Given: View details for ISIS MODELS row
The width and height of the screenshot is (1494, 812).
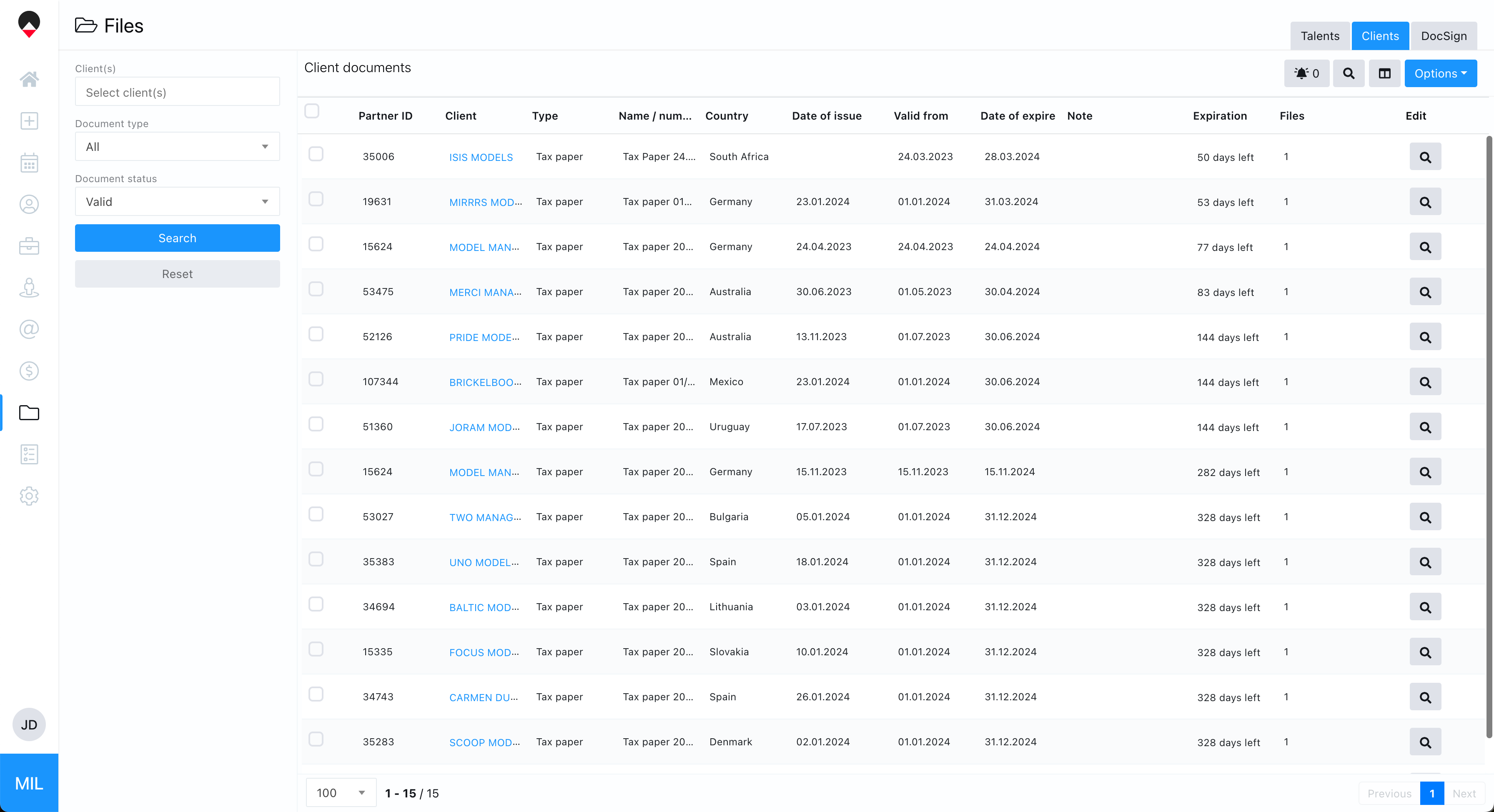Looking at the screenshot, I should coord(1425,157).
